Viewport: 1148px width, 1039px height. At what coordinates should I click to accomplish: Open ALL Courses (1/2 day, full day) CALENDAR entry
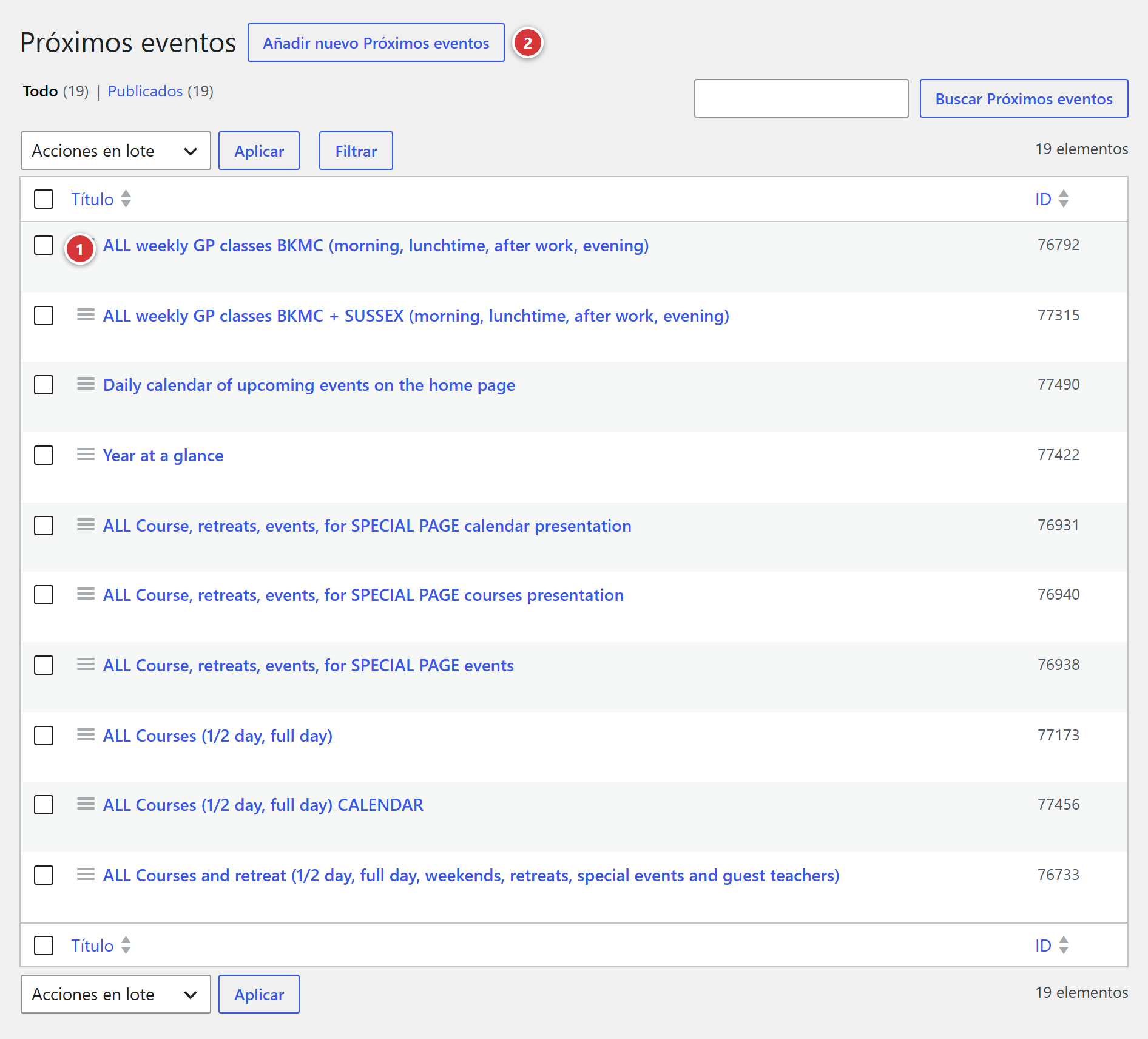click(263, 805)
